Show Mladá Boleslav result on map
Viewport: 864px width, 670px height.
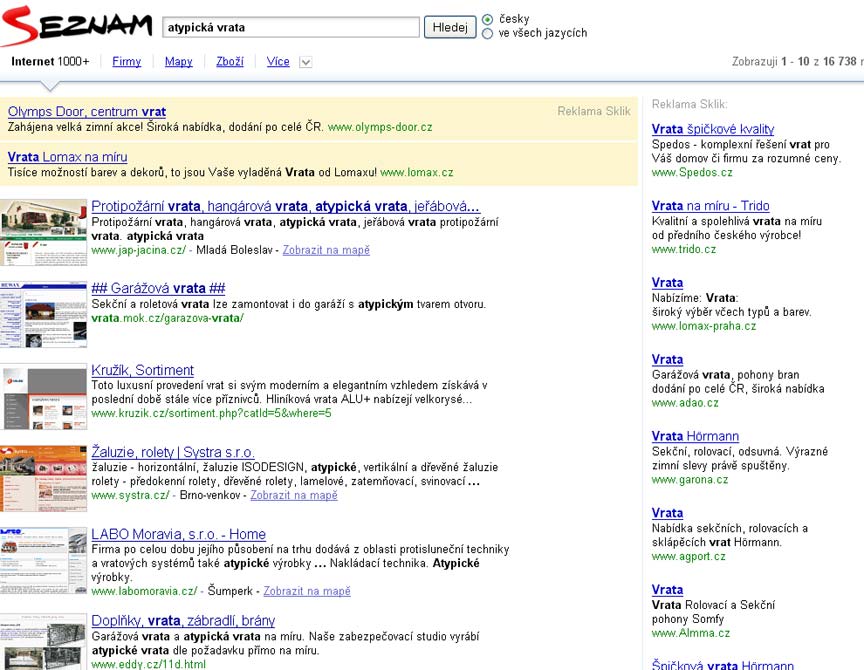coord(326,250)
